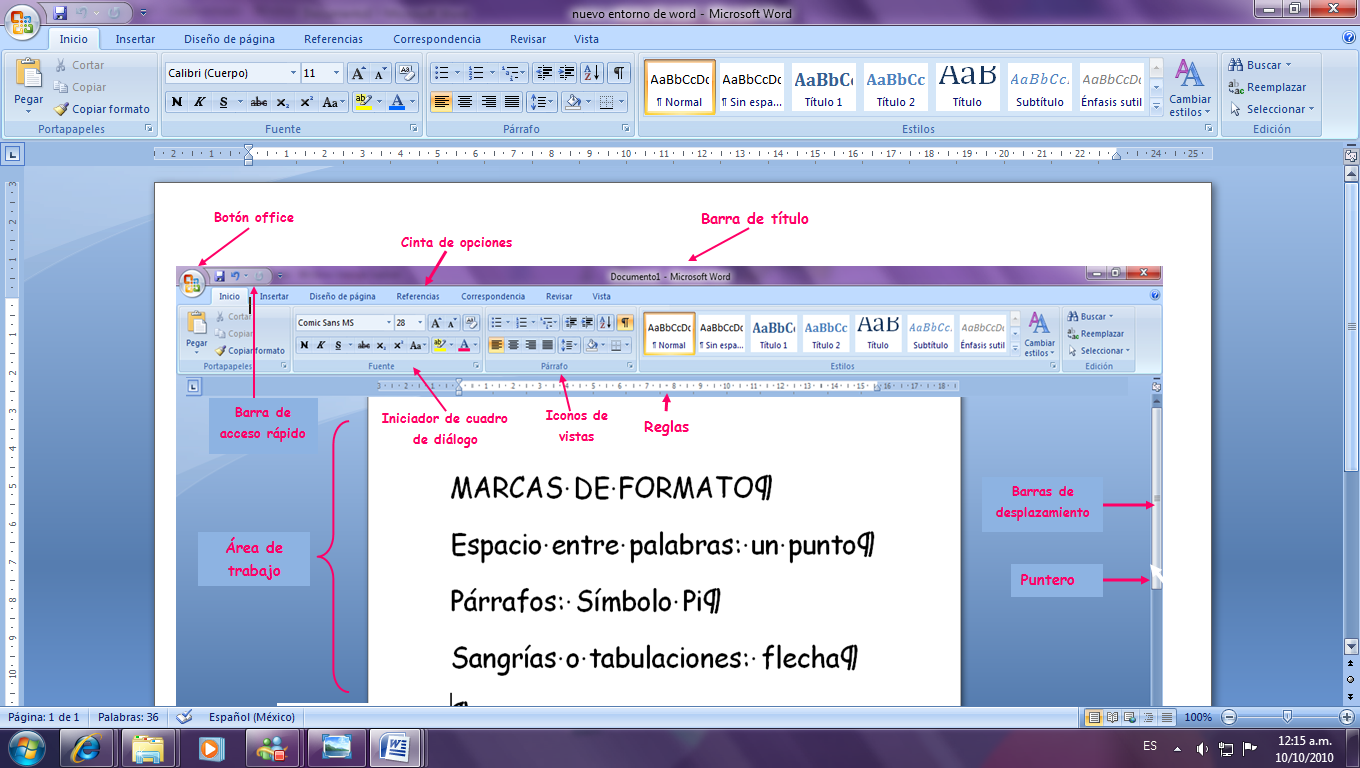The width and height of the screenshot is (1360, 768).
Task: Open the Office button menu of main window
Action: (23, 22)
